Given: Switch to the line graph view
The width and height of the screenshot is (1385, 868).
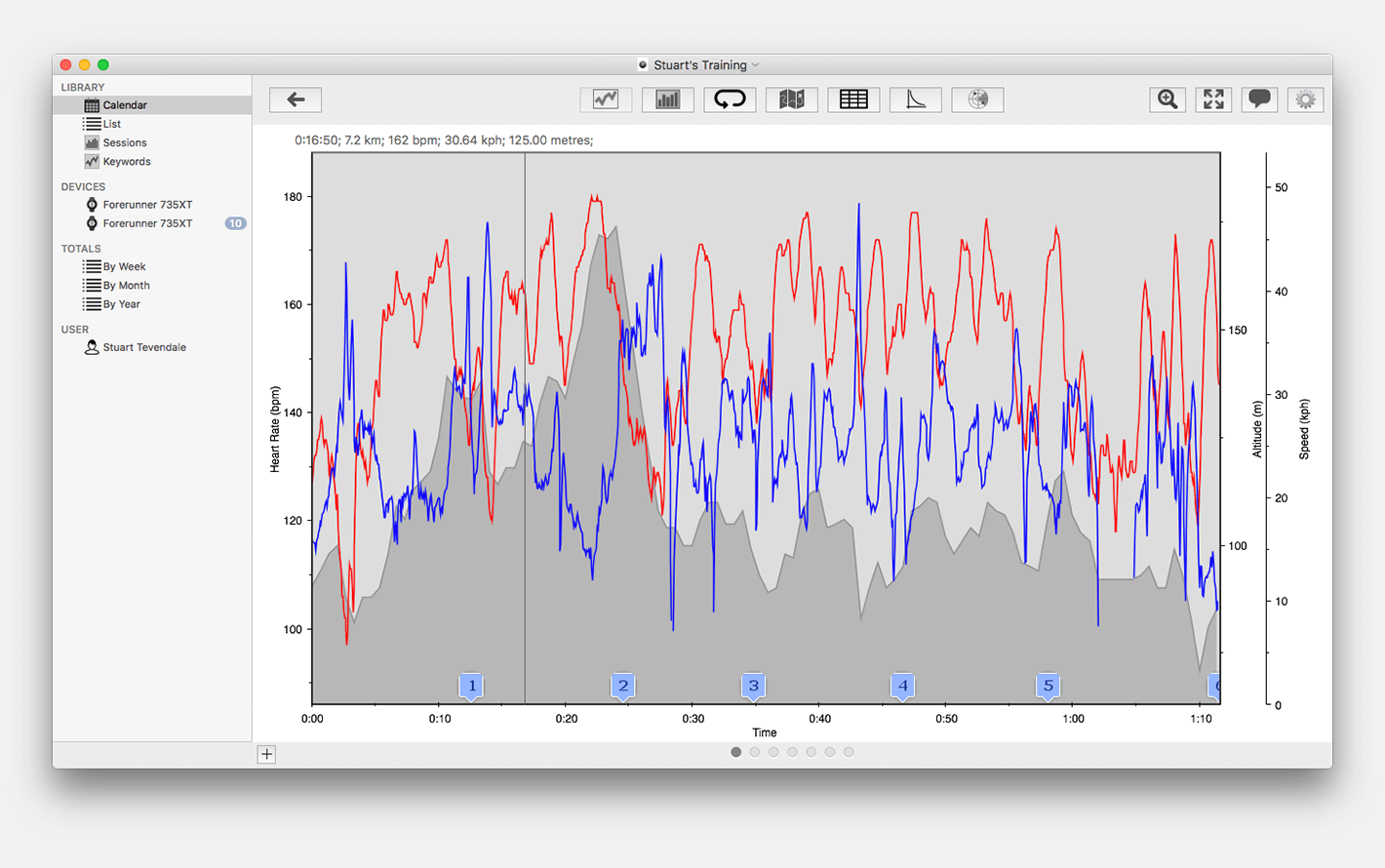Looking at the screenshot, I should 606,99.
